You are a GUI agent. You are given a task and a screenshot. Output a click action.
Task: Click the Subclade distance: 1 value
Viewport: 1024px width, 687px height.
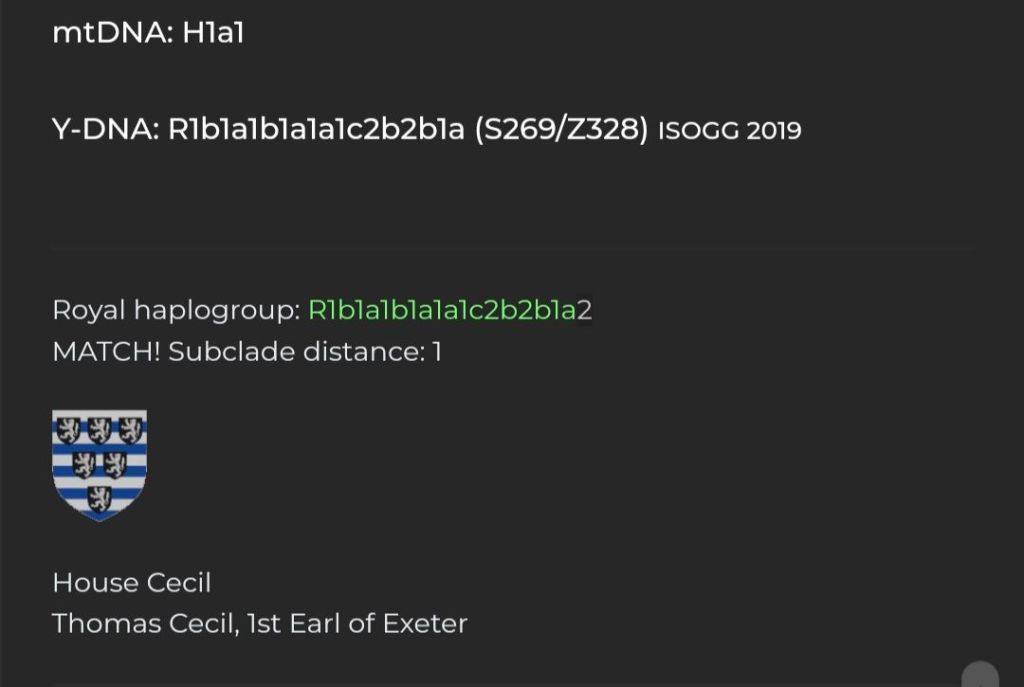pos(305,353)
